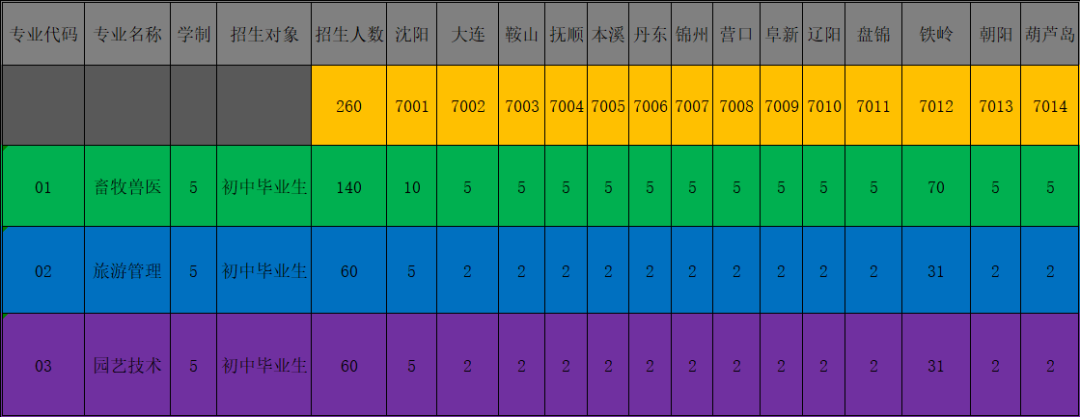Click the 旅游管理 major name cell
1080x417 pixels.
(127, 270)
